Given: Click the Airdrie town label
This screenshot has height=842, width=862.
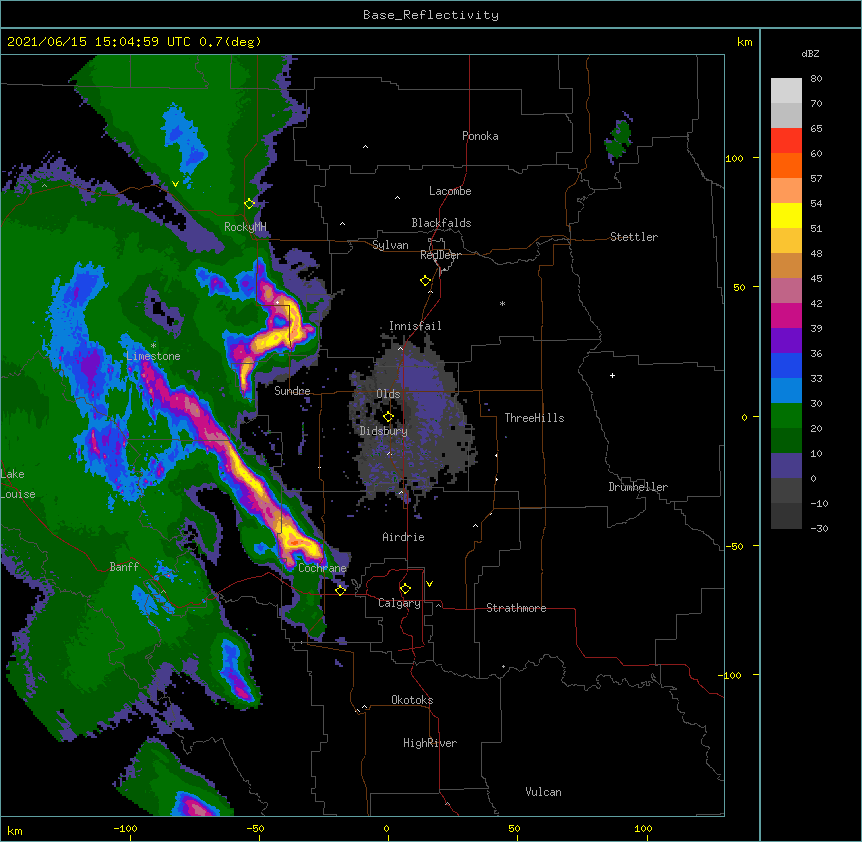Looking at the screenshot, I should 403,537.
